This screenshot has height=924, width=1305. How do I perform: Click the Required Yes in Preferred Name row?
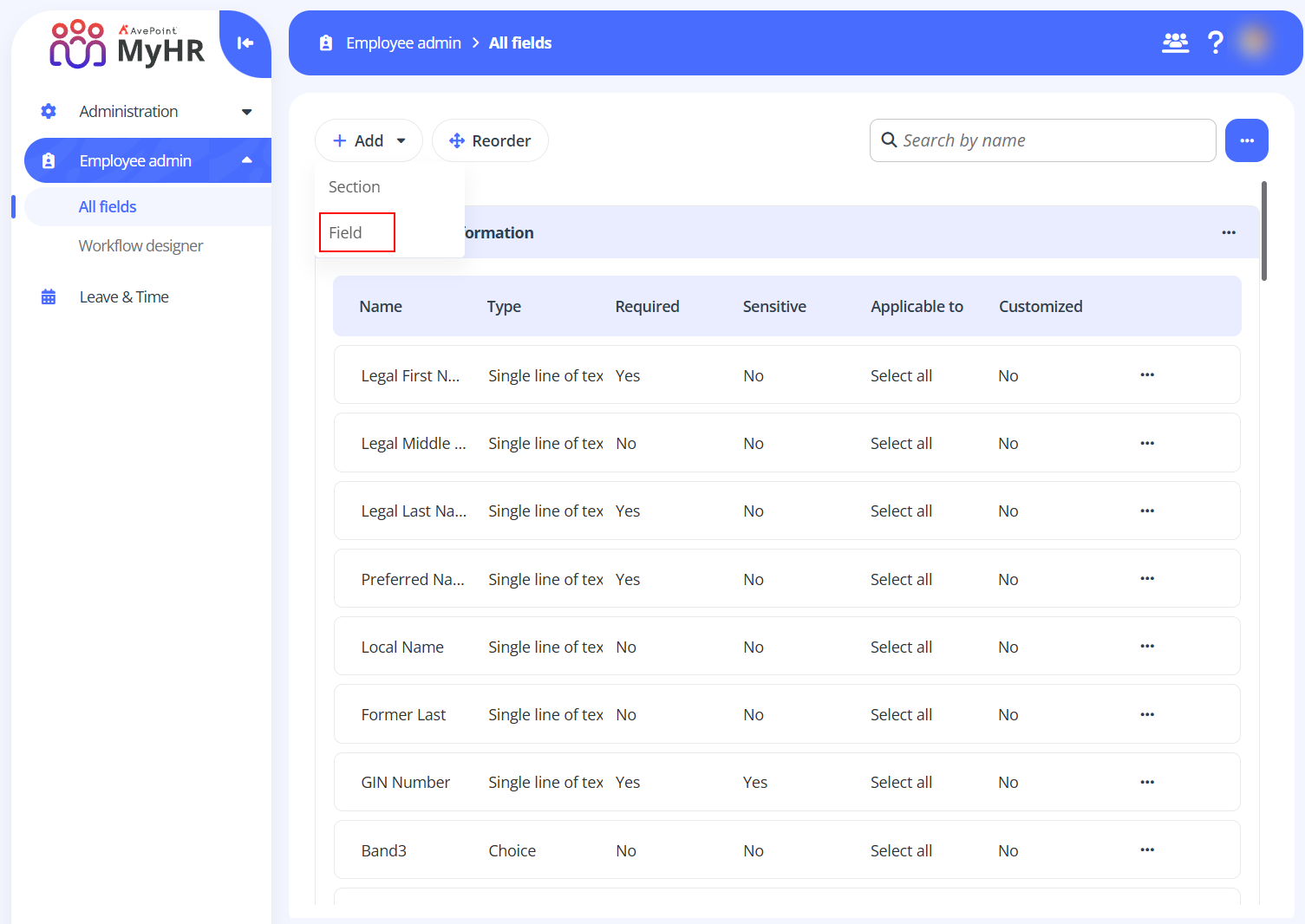pos(627,579)
